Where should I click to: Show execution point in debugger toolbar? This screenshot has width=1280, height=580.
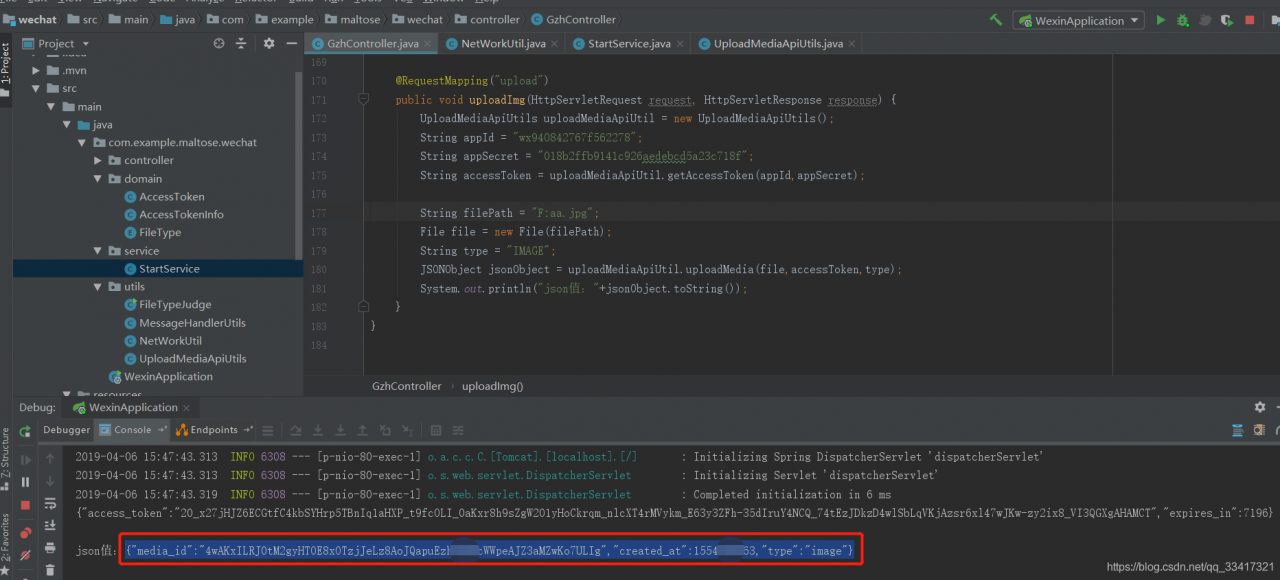pos(269,430)
